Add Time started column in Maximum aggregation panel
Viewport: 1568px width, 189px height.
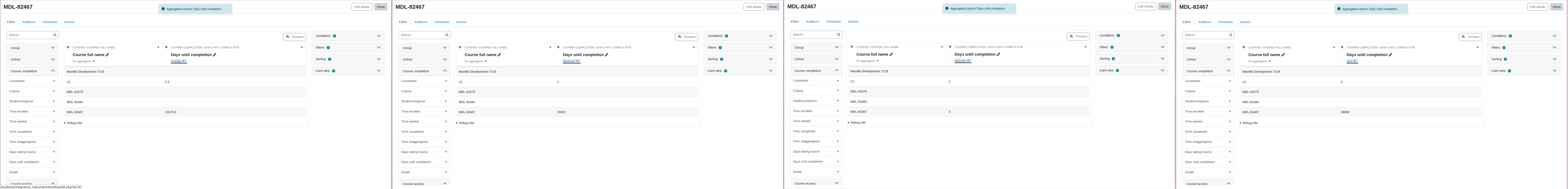coord(446,121)
